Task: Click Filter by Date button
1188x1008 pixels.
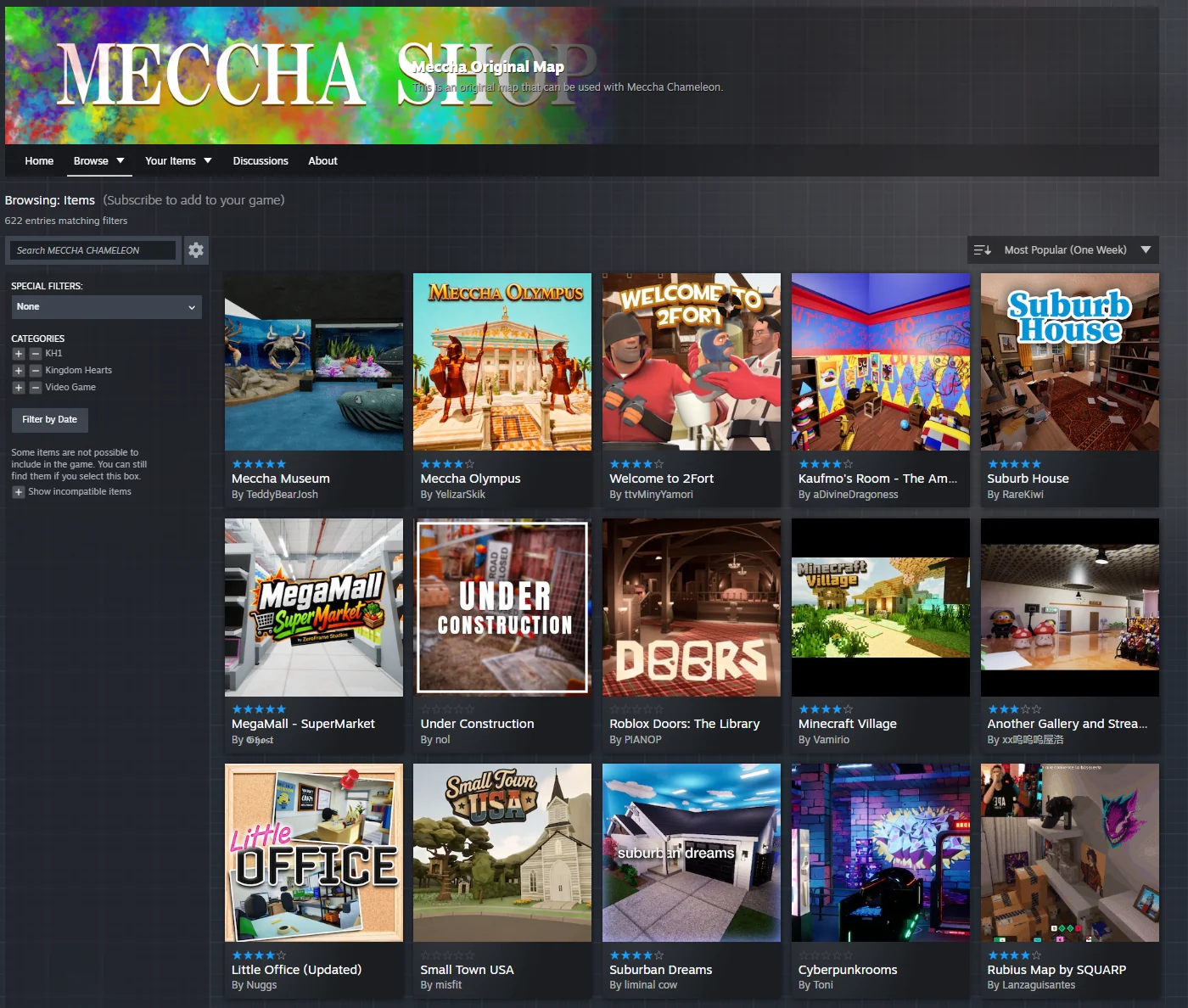Action: tap(49, 420)
